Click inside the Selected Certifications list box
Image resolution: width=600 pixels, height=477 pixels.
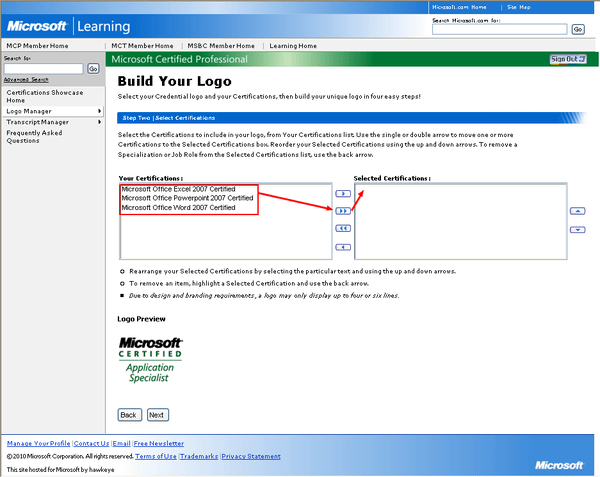click(x=461, y=221)
